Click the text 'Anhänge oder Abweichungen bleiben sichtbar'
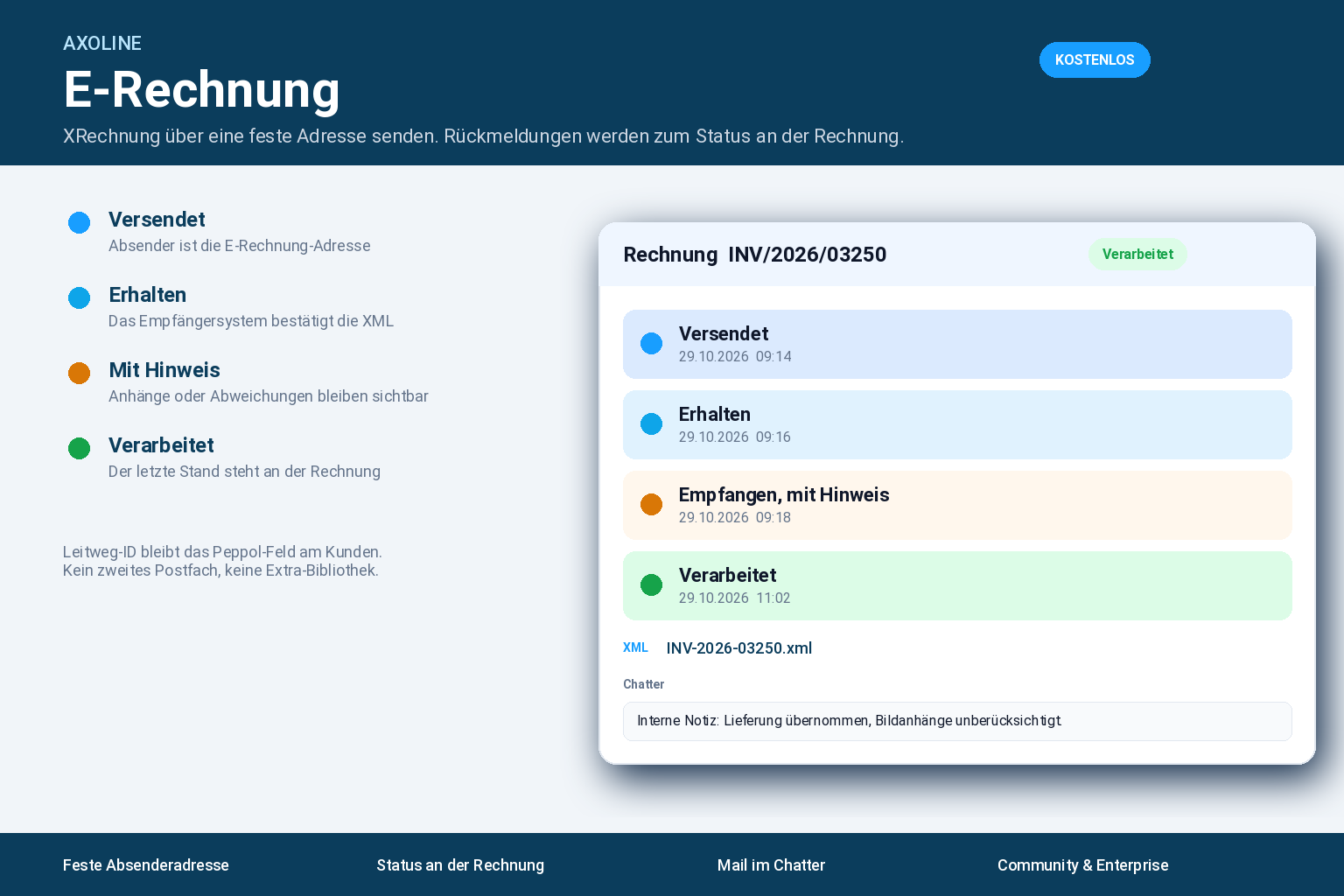 coord(269,396)
